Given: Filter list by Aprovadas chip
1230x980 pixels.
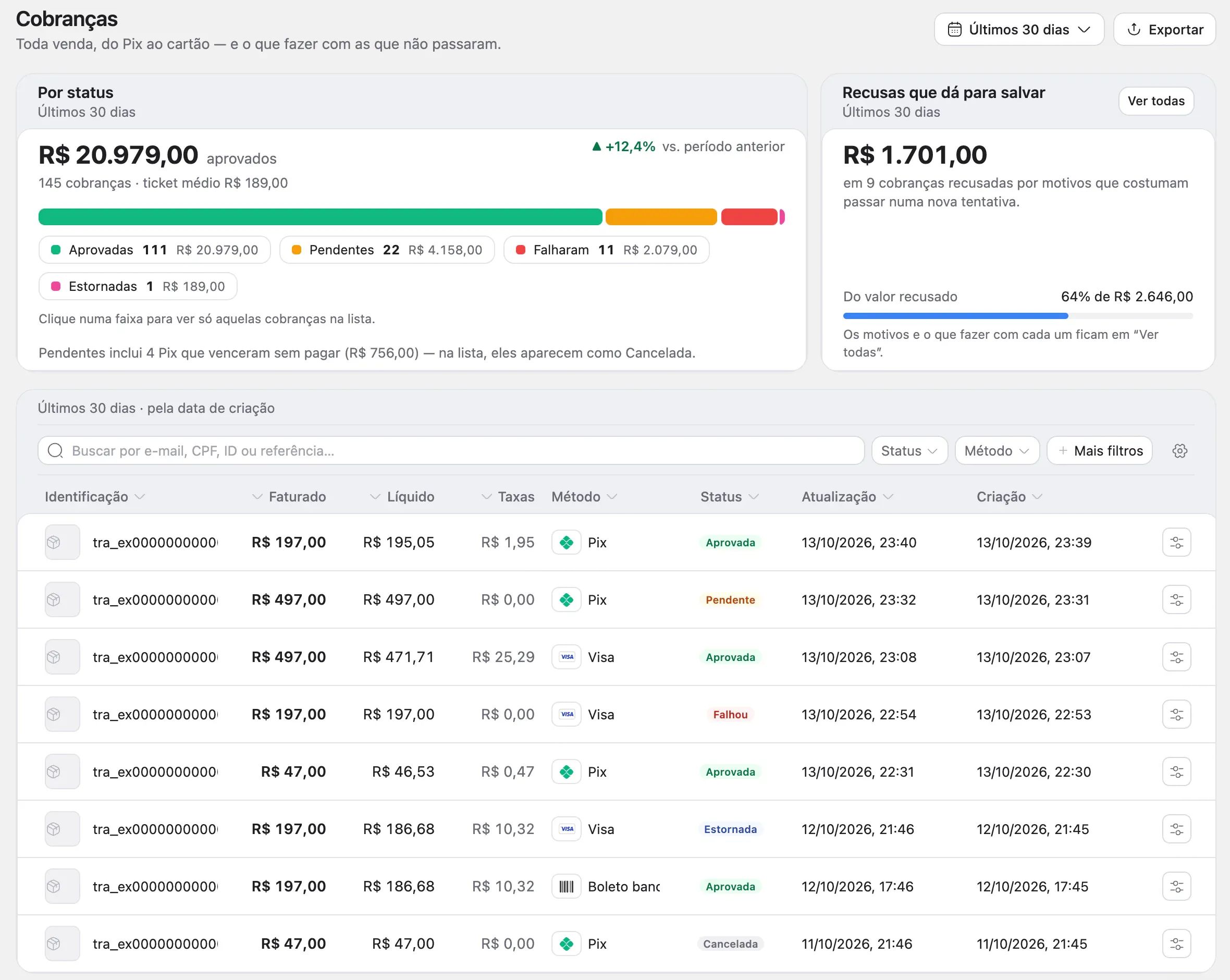Looking at the screenshot, I should pyautogui.click(x=155, y=250).
